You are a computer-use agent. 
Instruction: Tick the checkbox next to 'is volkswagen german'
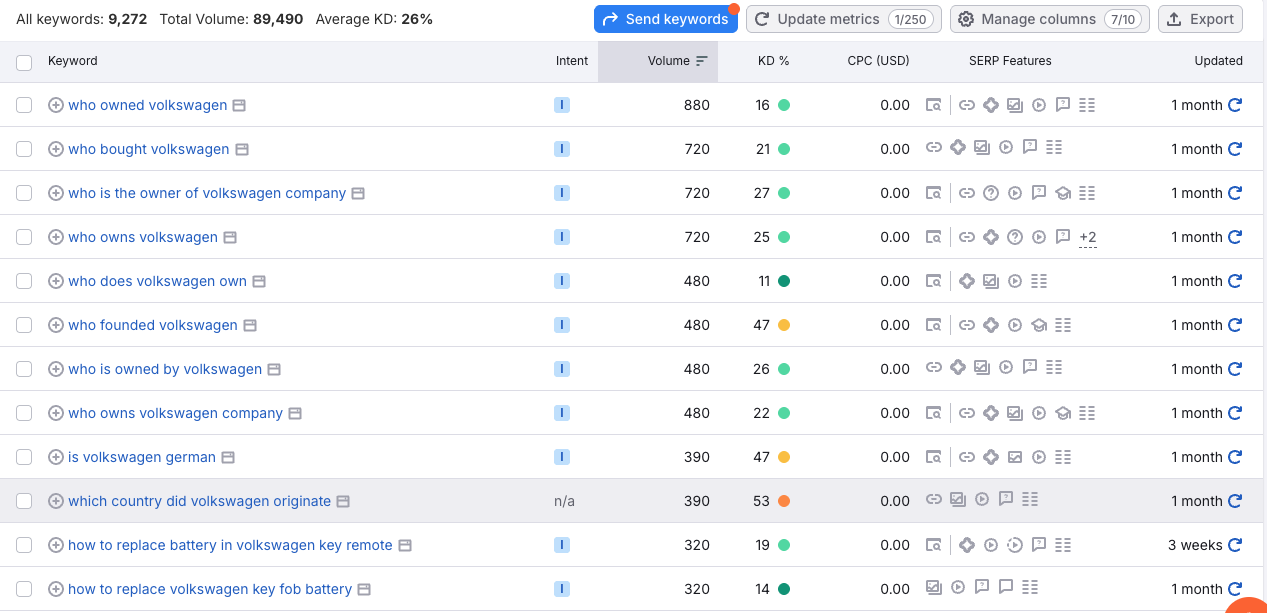pos(24,457)
